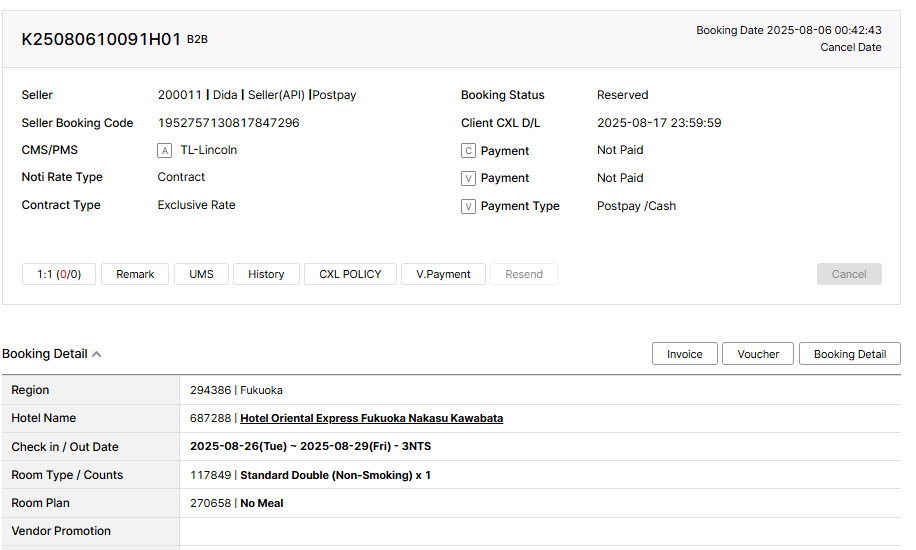
Task: Open the 1:1 (0/0) messages
Action: pos(59,274)
